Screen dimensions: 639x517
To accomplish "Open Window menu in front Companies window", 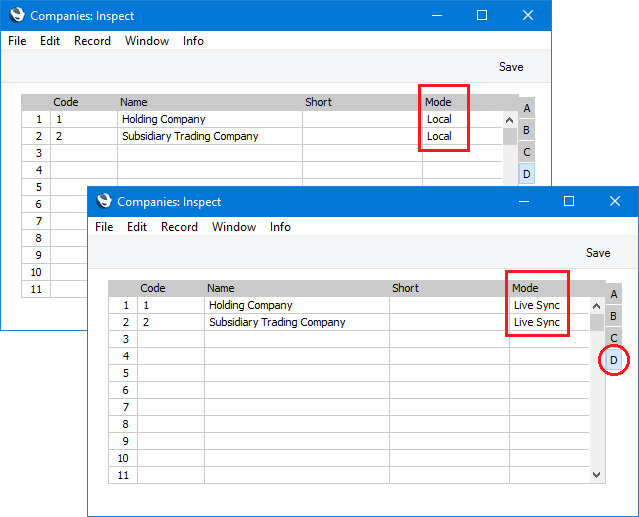I will point(234,227).
